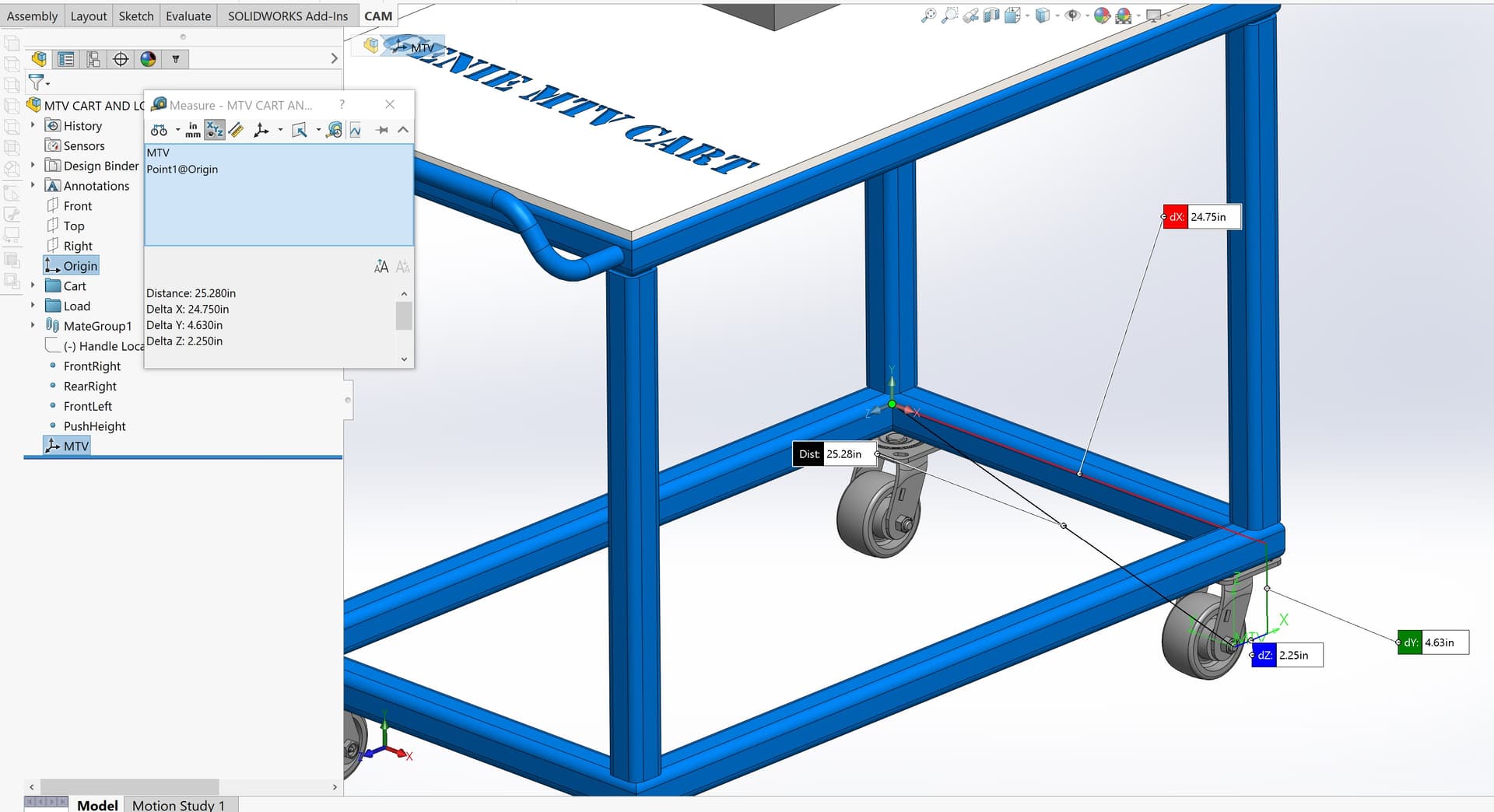Open Measure dialog help question mark
1494x812 pixels.
342,104
